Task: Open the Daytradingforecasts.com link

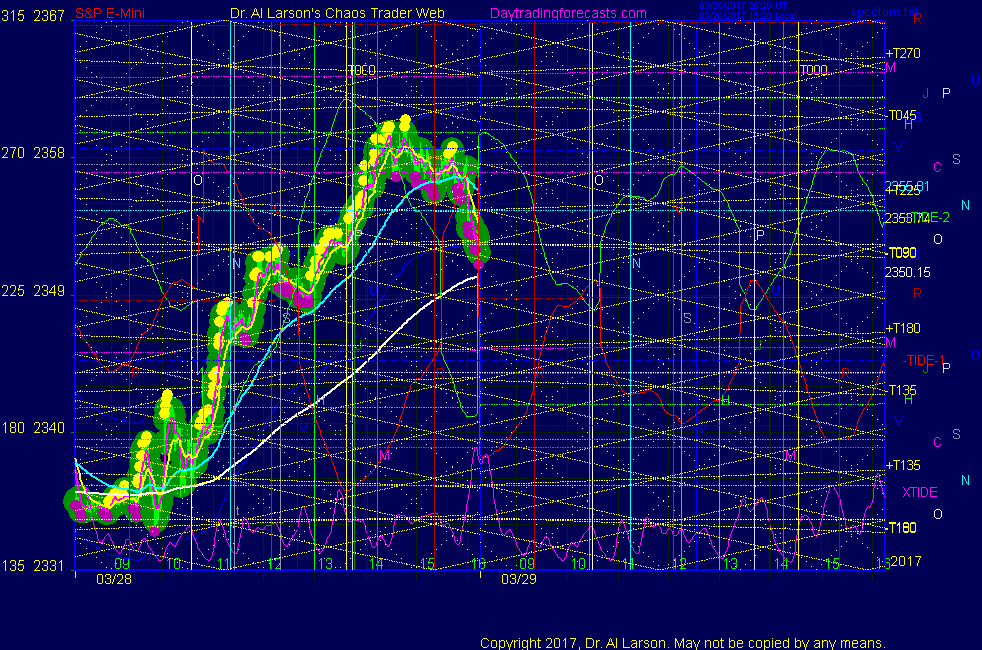Action: point(568,13)
